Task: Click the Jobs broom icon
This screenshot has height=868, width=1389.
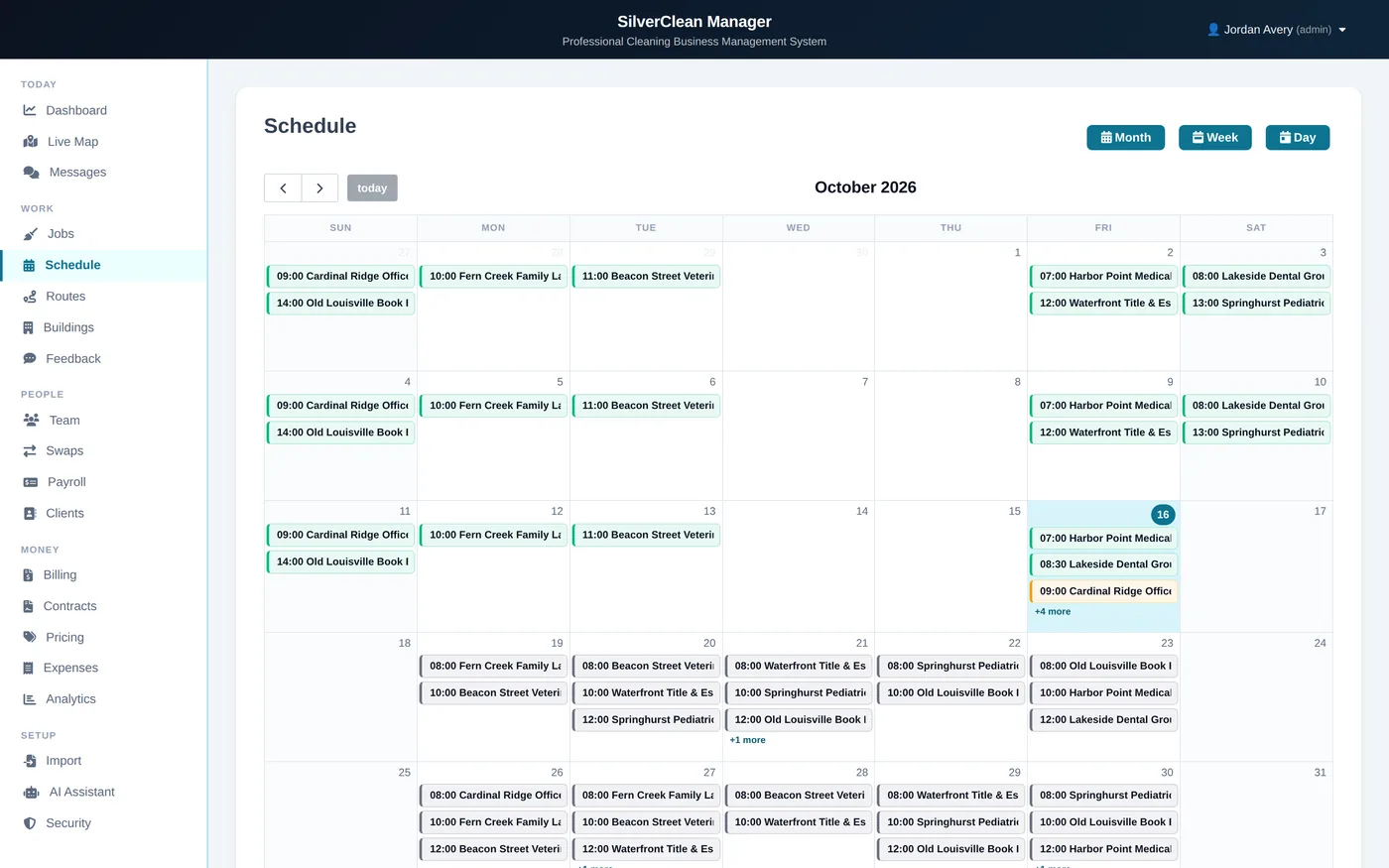Action: [31, 234]
